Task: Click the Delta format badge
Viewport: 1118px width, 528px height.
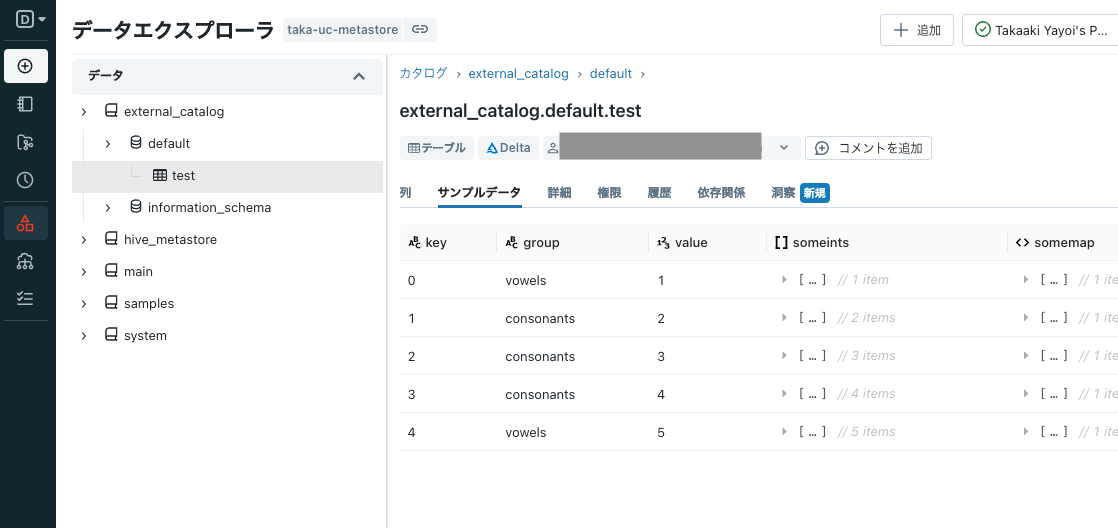Action: click(x=508, y=148)
